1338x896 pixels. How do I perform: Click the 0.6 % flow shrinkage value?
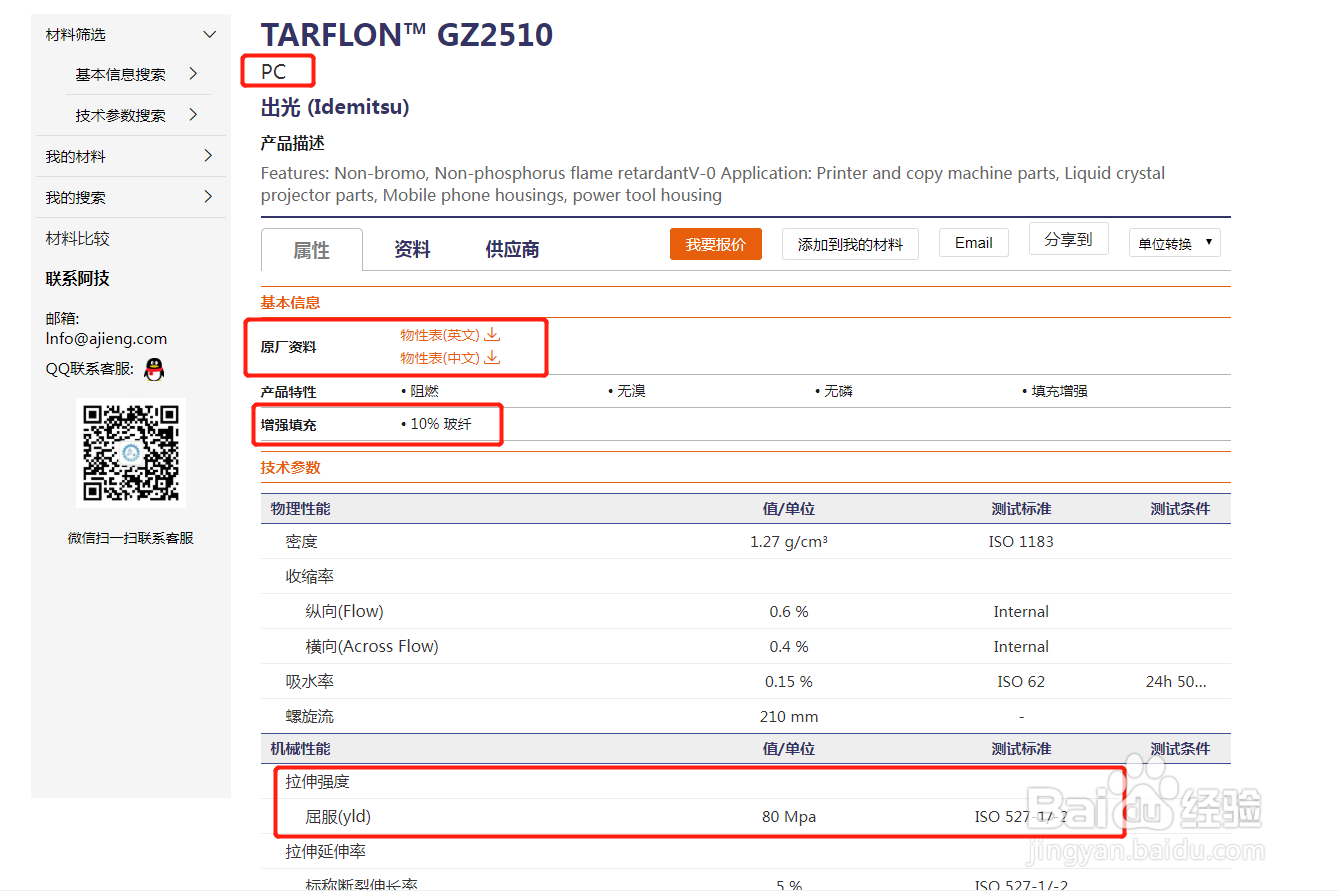pos(789,611)
